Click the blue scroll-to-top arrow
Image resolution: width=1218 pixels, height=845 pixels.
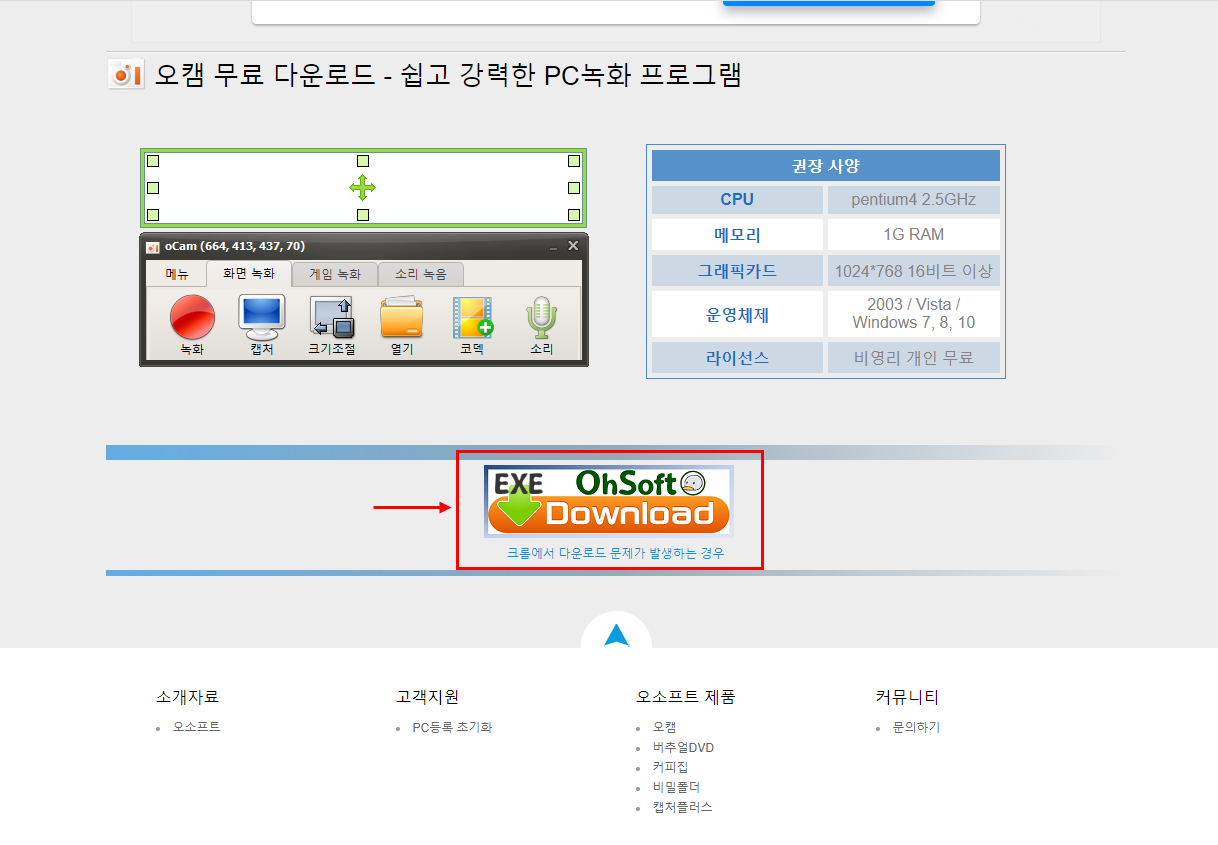[616, 636]
